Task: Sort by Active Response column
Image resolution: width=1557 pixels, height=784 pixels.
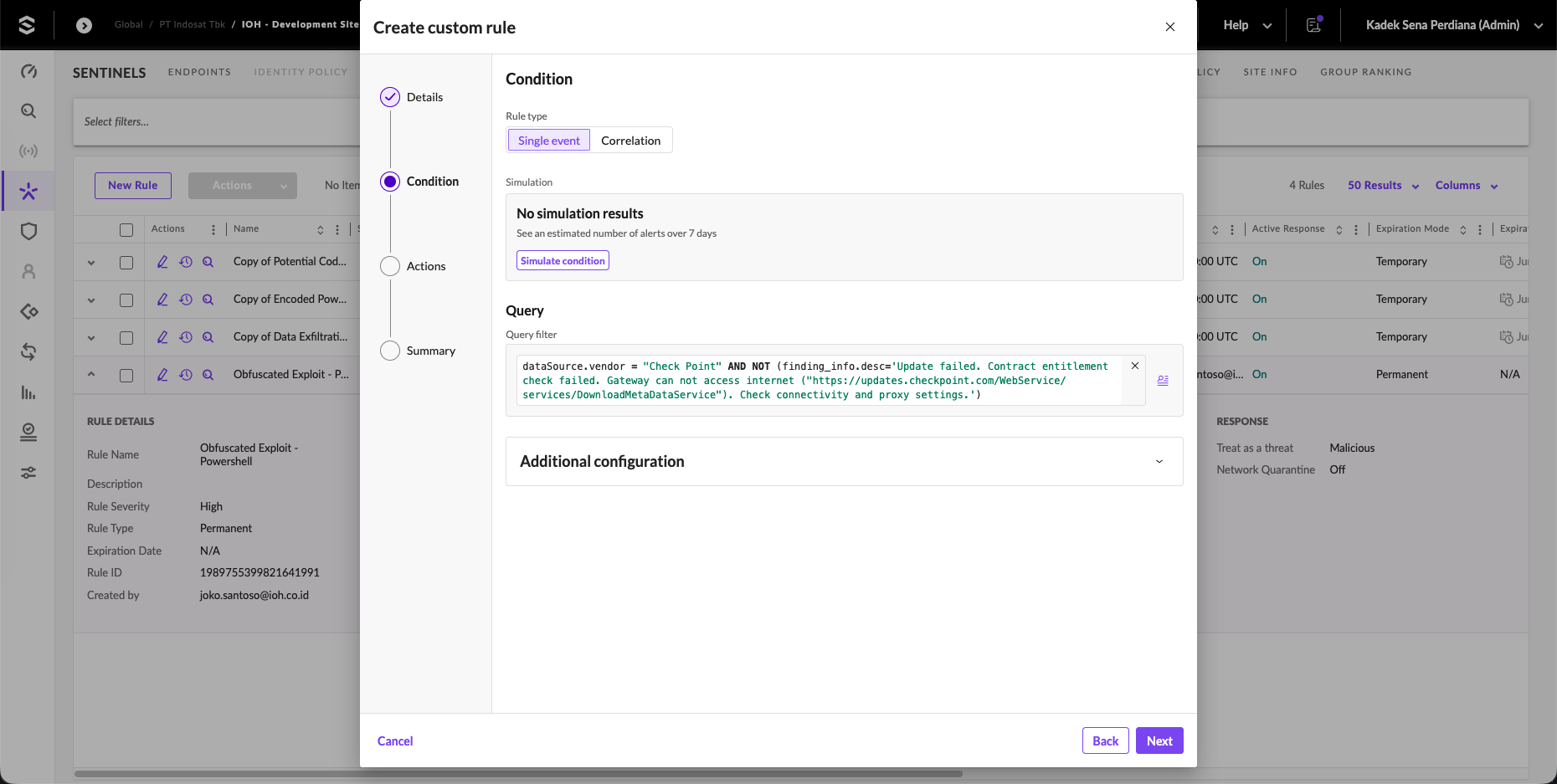Action: (x=1339, y=229)
